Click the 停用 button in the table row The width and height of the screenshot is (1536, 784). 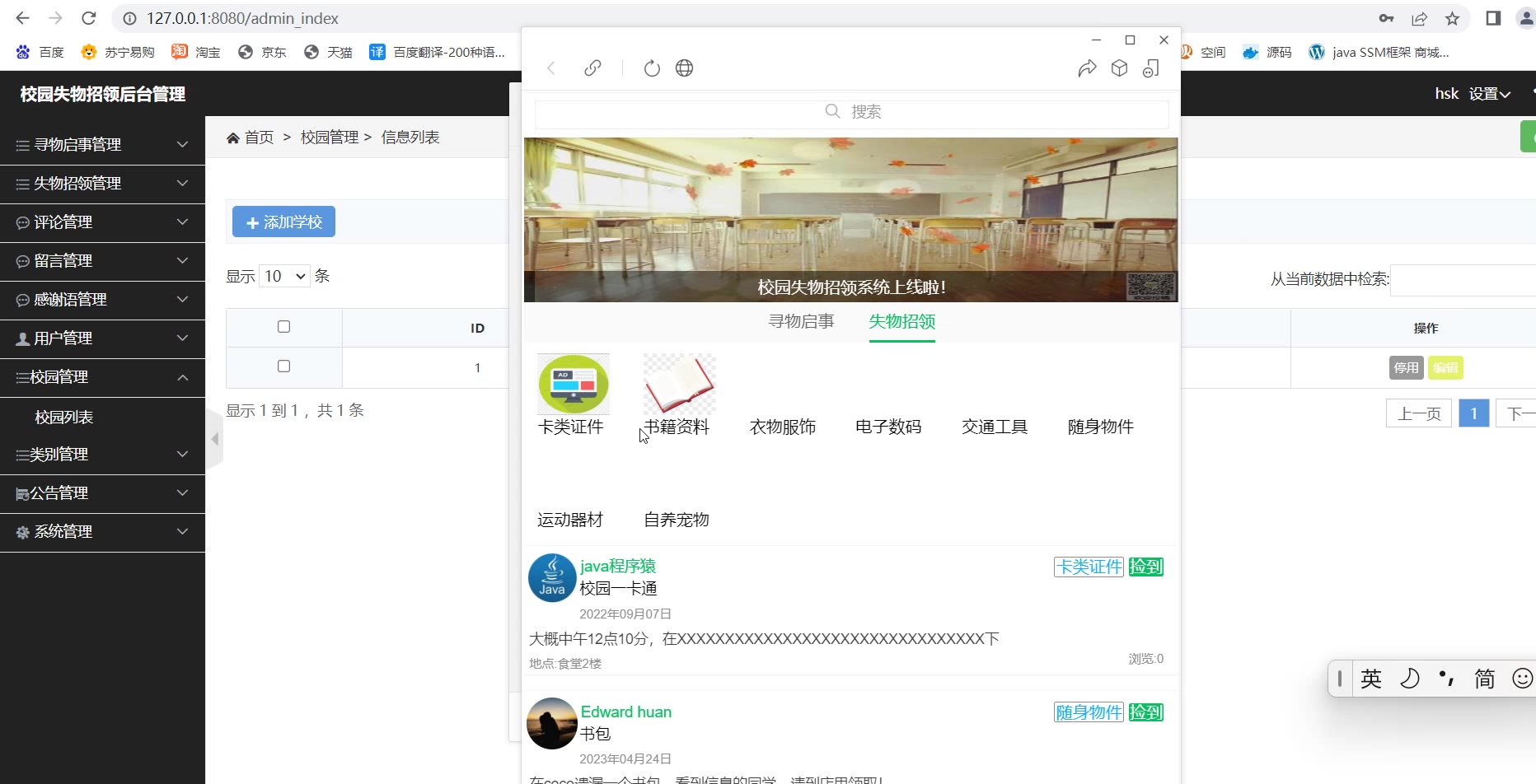[1407, 368]
